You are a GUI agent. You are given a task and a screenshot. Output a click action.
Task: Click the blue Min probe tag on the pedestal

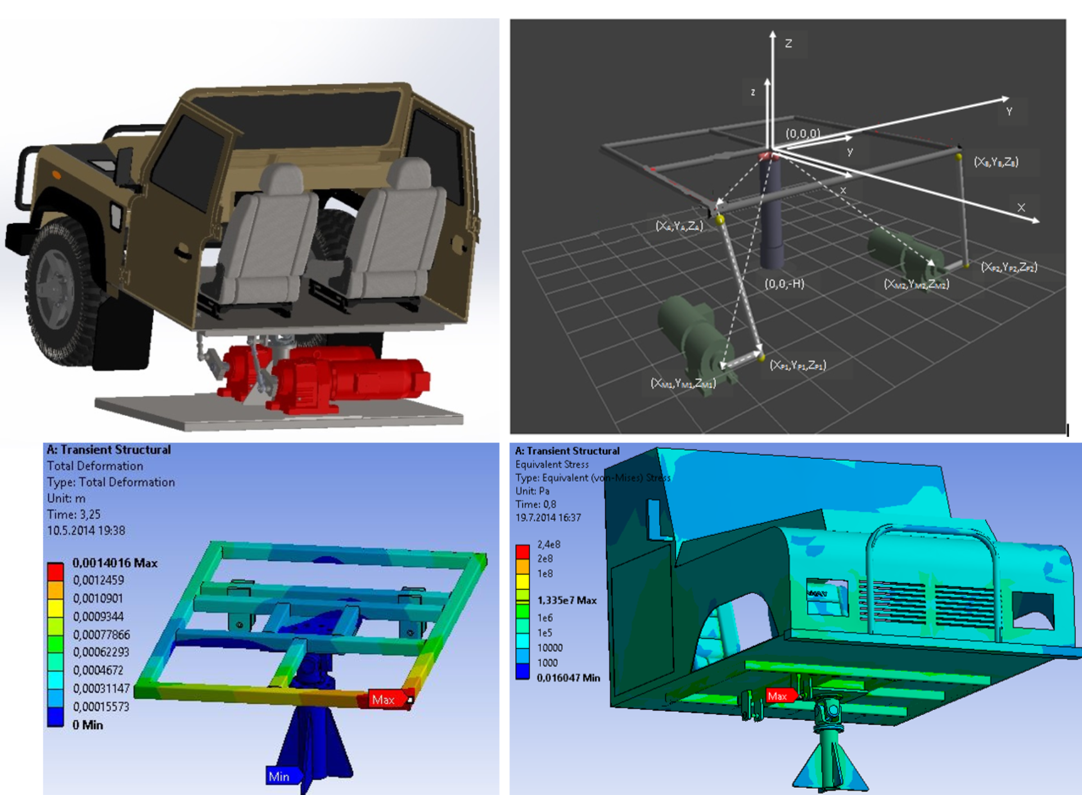(x=283, y=776)
